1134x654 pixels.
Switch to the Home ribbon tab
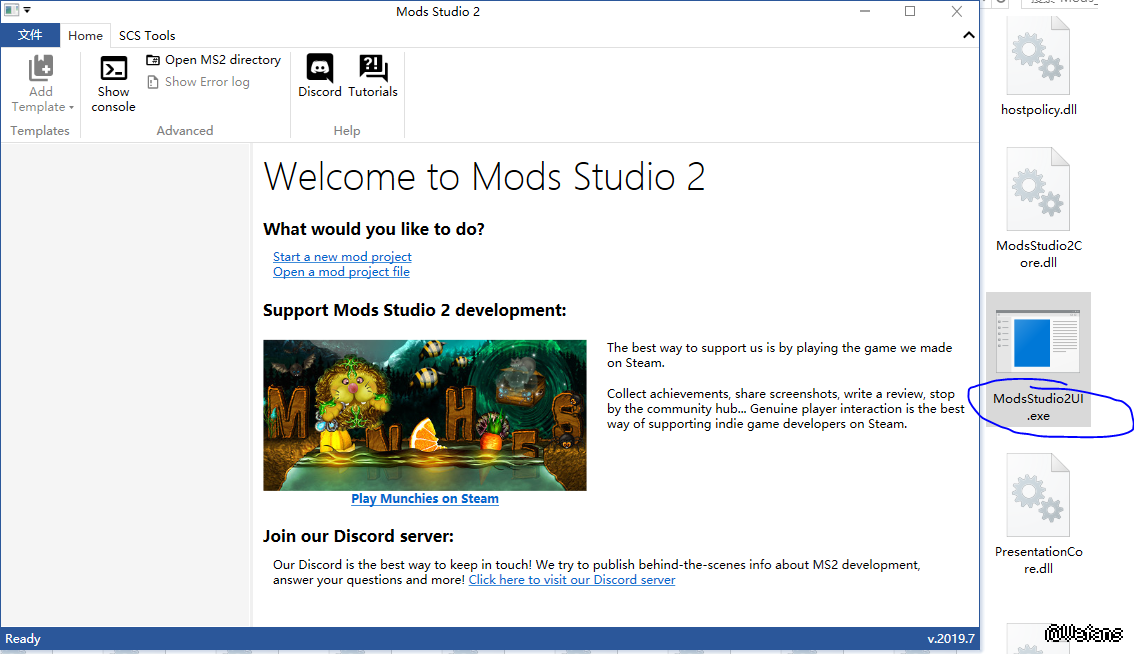(85, 35)
